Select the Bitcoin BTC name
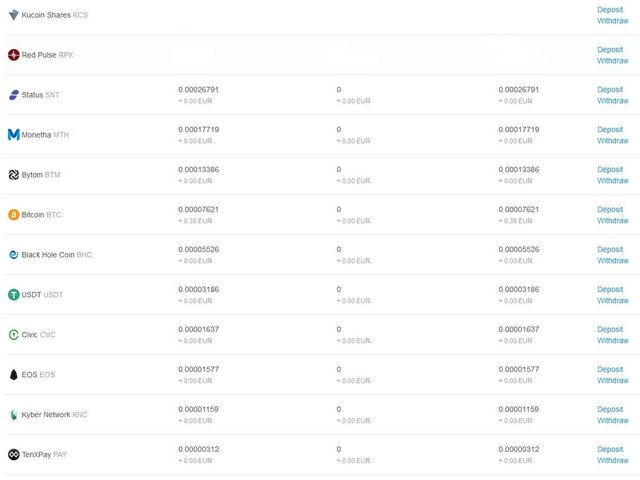Image resolution: width=640 pixels, height=480 pixels. point(41,215)
